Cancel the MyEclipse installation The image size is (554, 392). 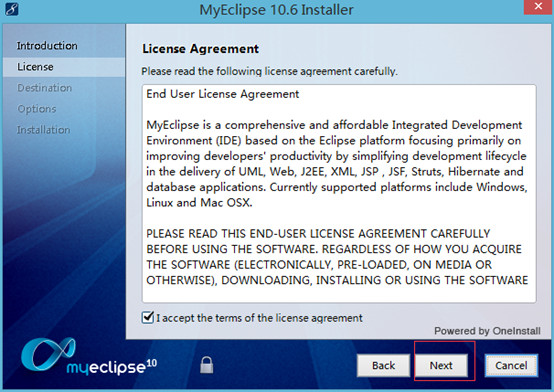click(511, 365)
